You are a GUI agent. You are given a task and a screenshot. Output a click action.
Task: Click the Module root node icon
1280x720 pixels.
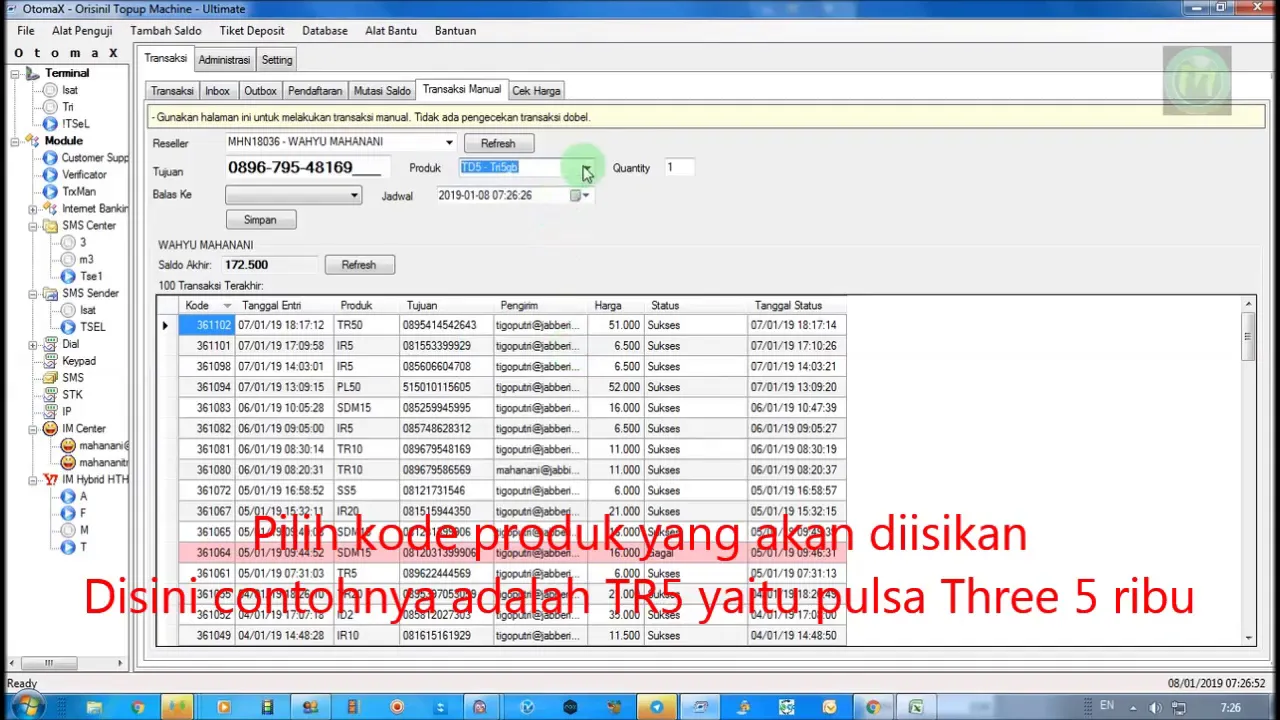pos(34,141)
